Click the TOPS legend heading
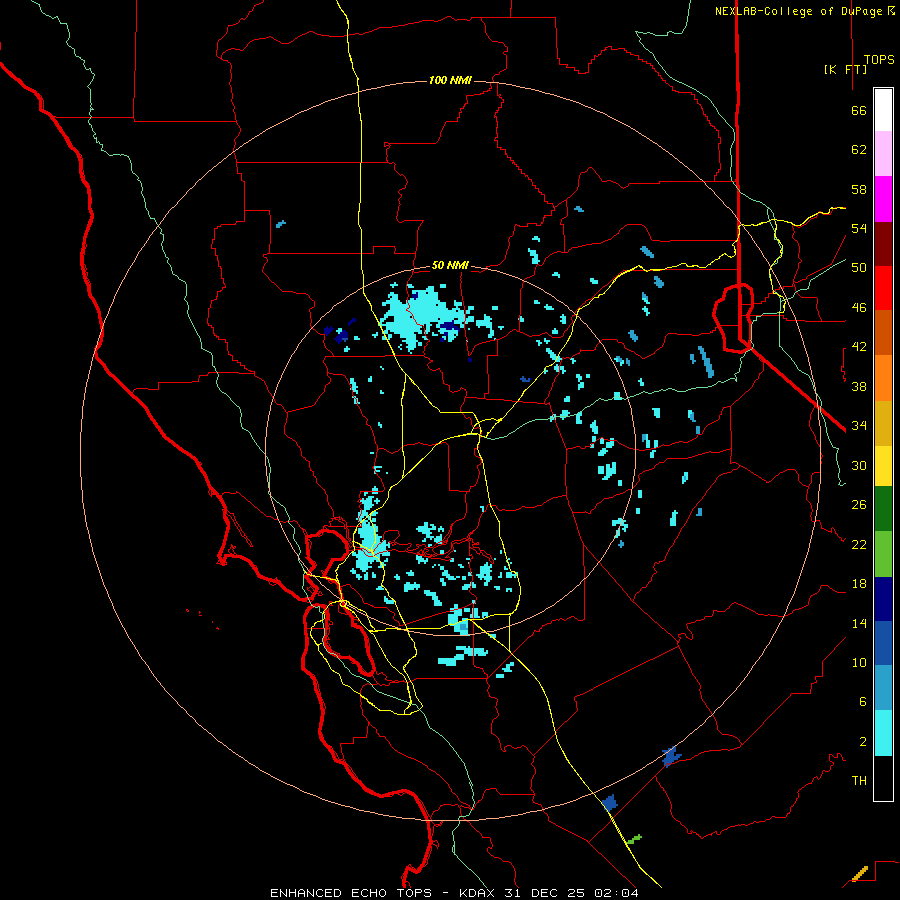The image size is (900, 900). [879, 60]
